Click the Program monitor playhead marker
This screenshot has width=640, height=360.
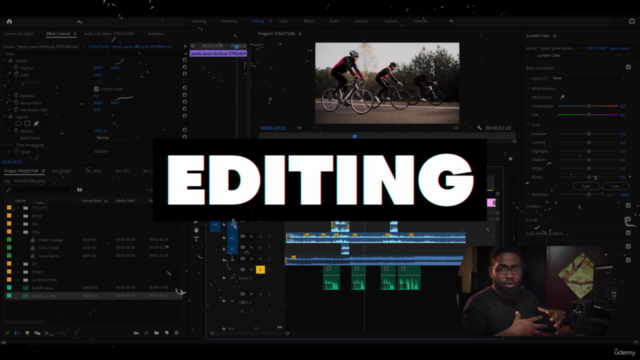[x=355, y=136]
